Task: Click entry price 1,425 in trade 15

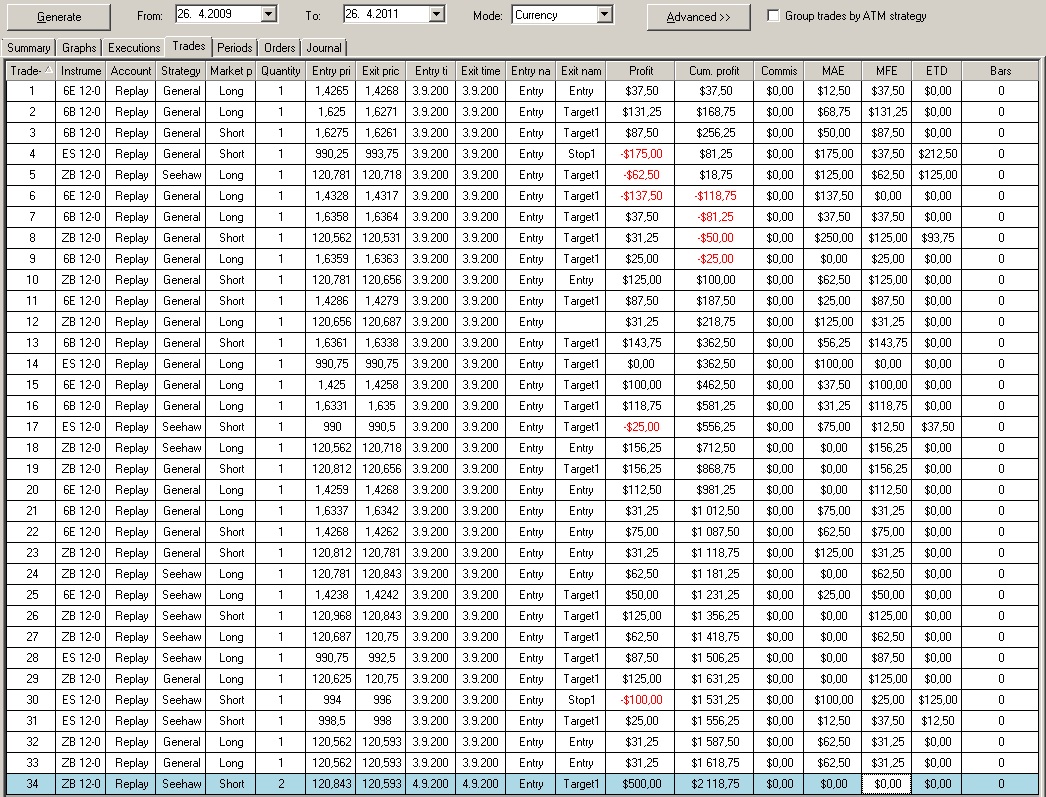Action: tap(332, 385)
